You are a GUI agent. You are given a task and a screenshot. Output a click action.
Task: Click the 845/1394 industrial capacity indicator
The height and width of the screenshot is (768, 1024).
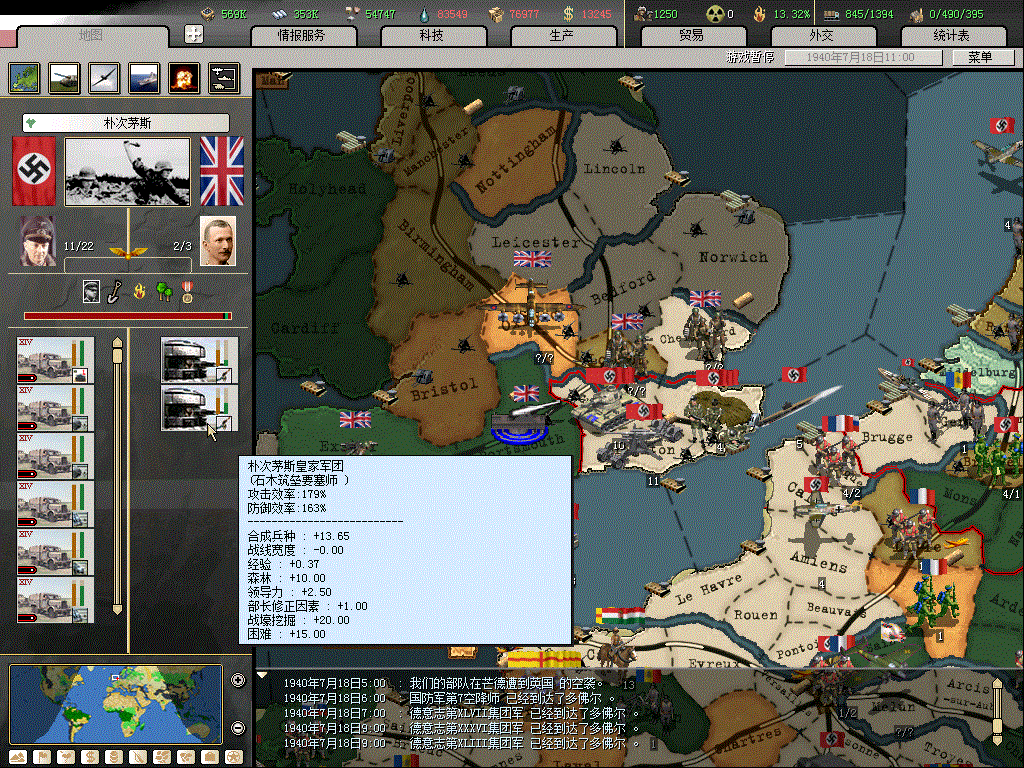coord(858,14)
